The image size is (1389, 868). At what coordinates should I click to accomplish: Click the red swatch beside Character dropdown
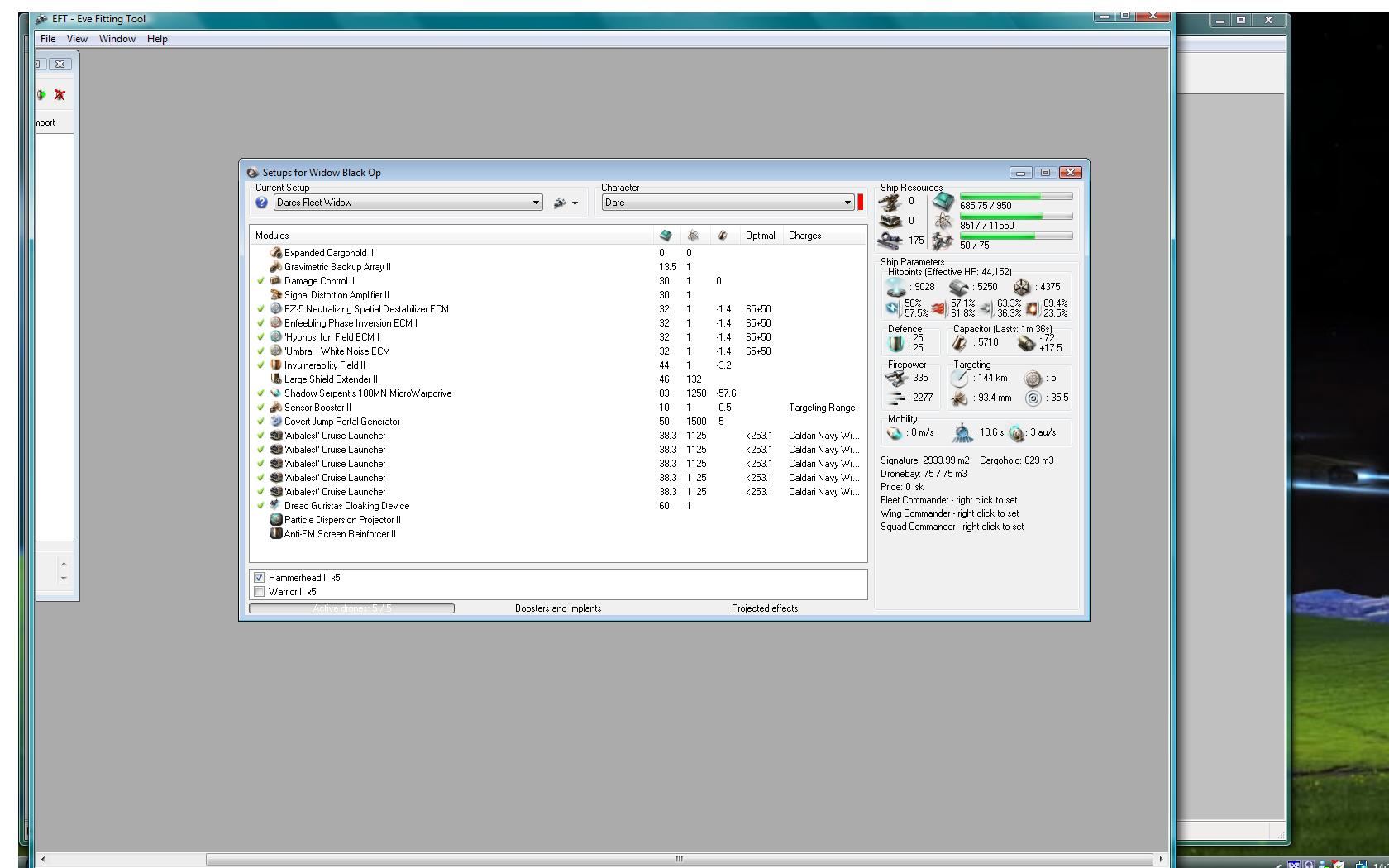861,203
